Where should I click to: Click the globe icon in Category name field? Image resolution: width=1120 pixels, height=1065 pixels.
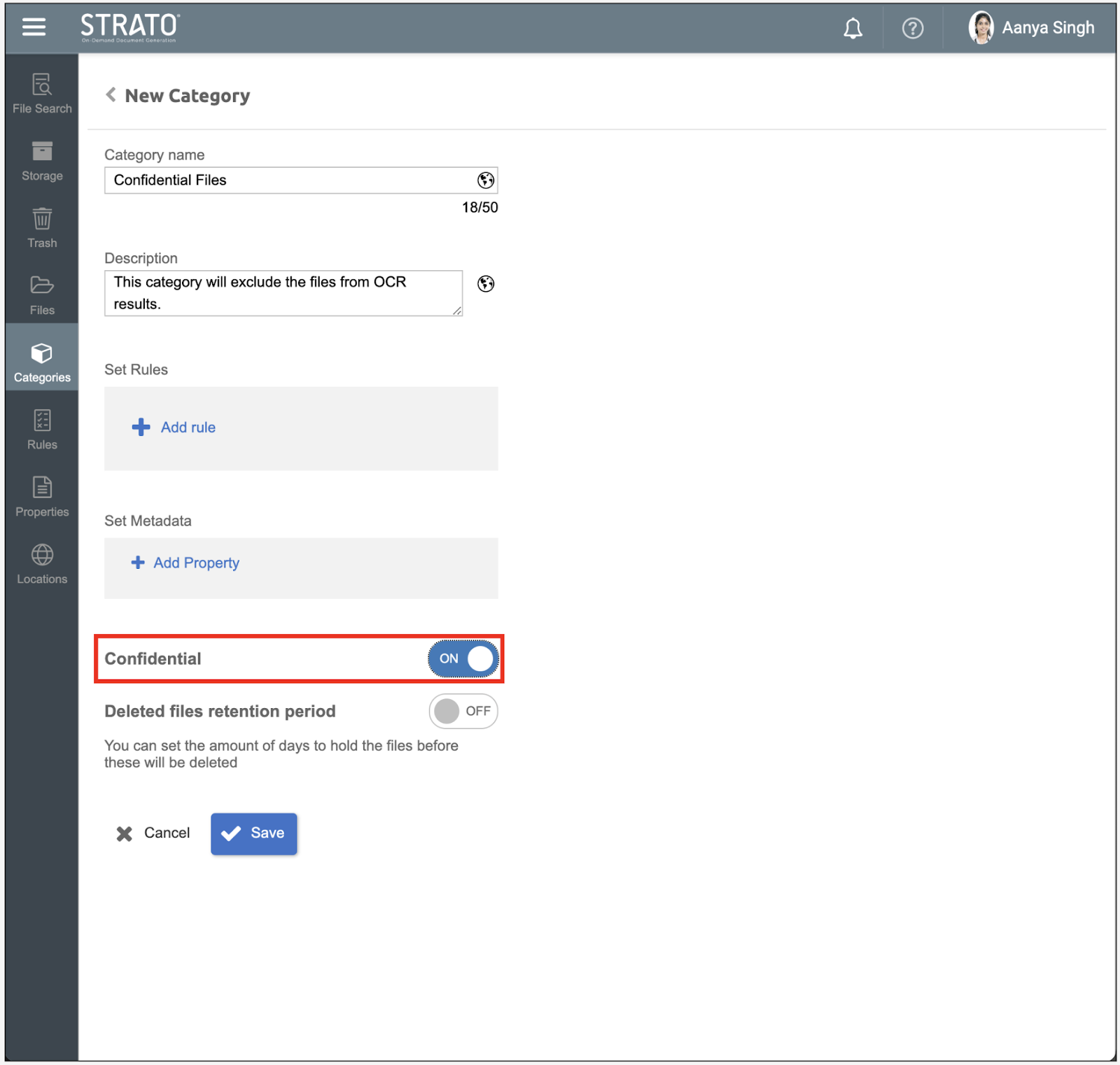pyautogui.click(x=485, y=181)
